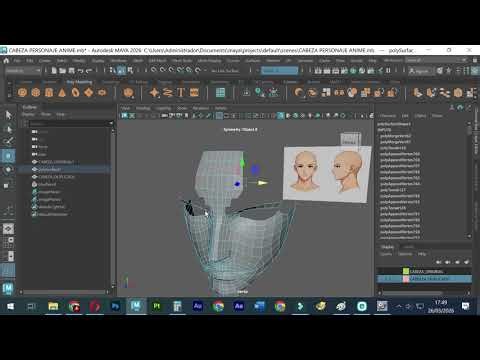The width and height of the screenshot is (480, 360).
Task: Open the Shading menu in viewport panel
Action: click(x=143, y=108)
